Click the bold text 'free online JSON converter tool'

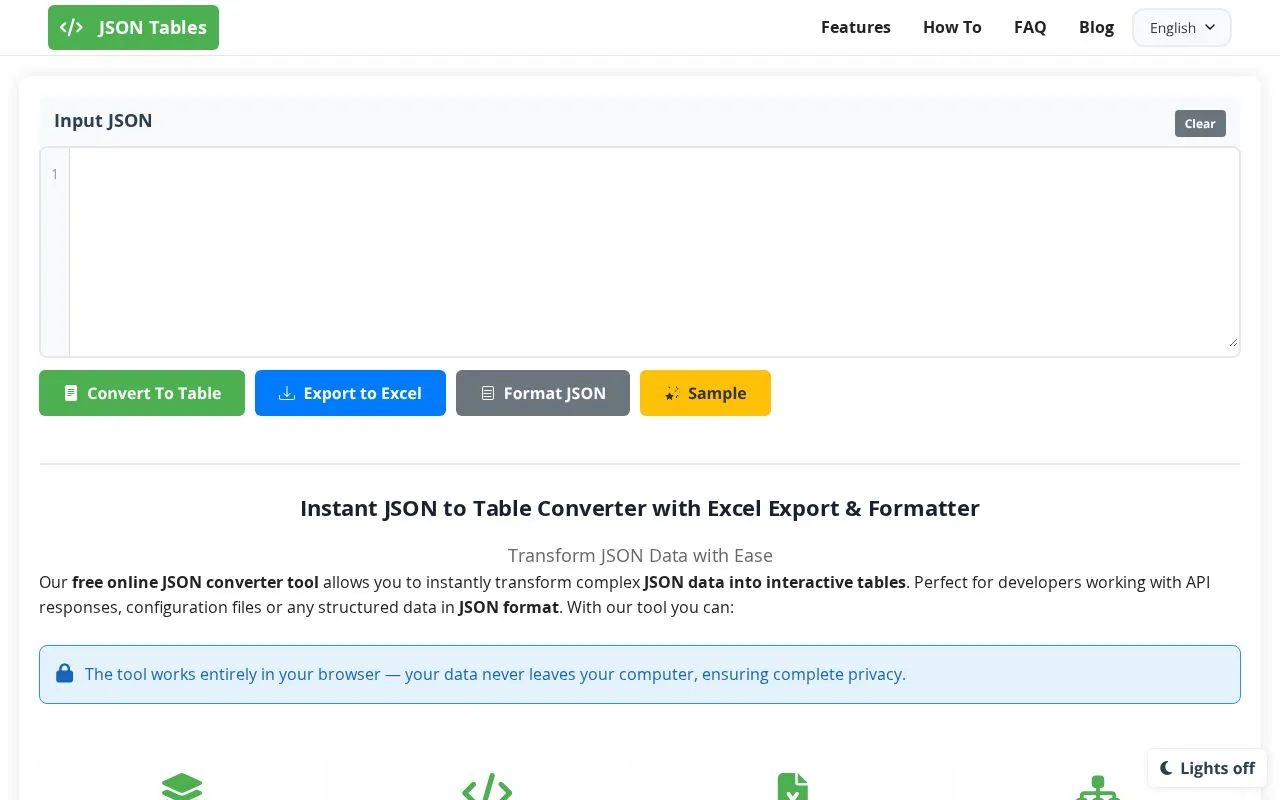point(195,582)
